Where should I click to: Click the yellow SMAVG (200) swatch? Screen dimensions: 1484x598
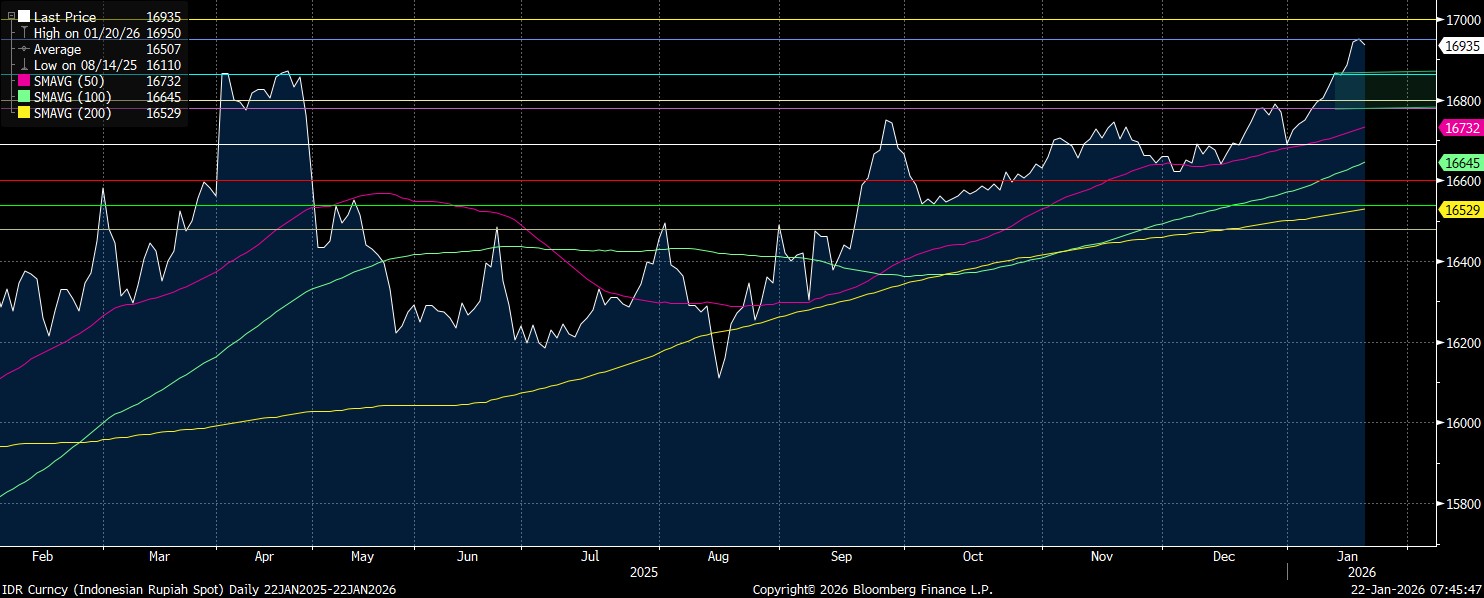[24, 113]
